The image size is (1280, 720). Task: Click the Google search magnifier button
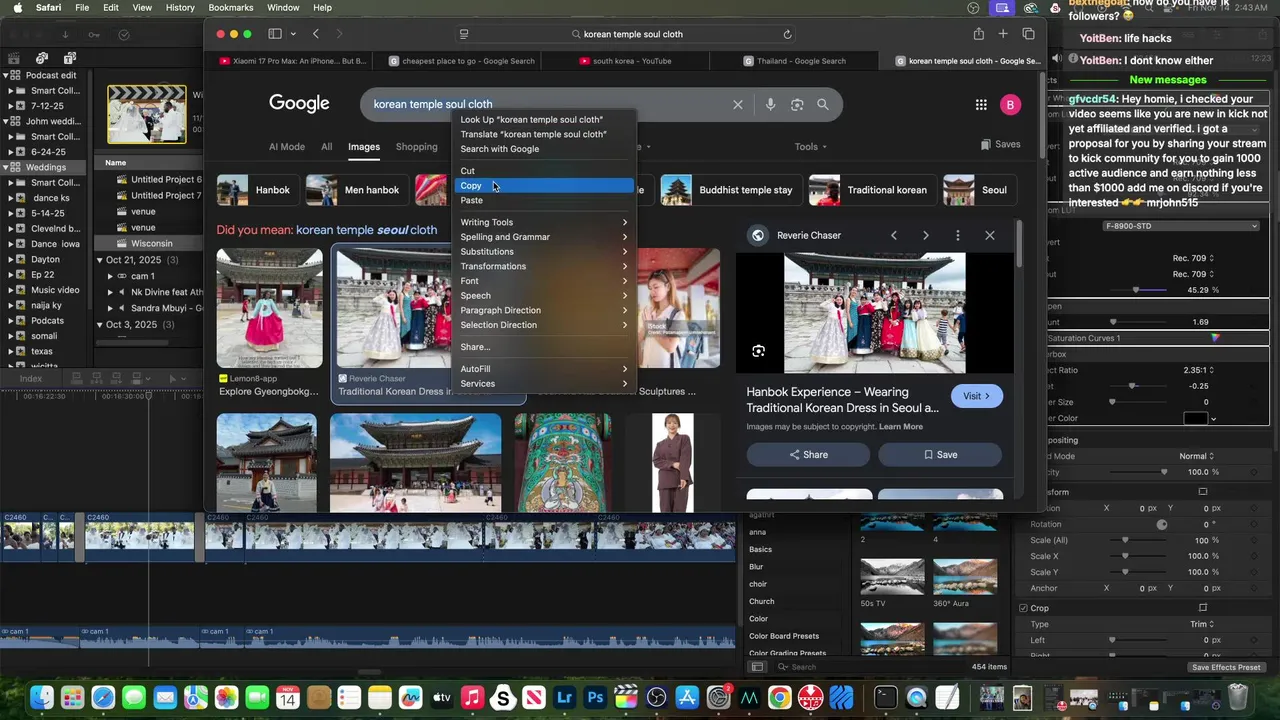coord(823,104)
